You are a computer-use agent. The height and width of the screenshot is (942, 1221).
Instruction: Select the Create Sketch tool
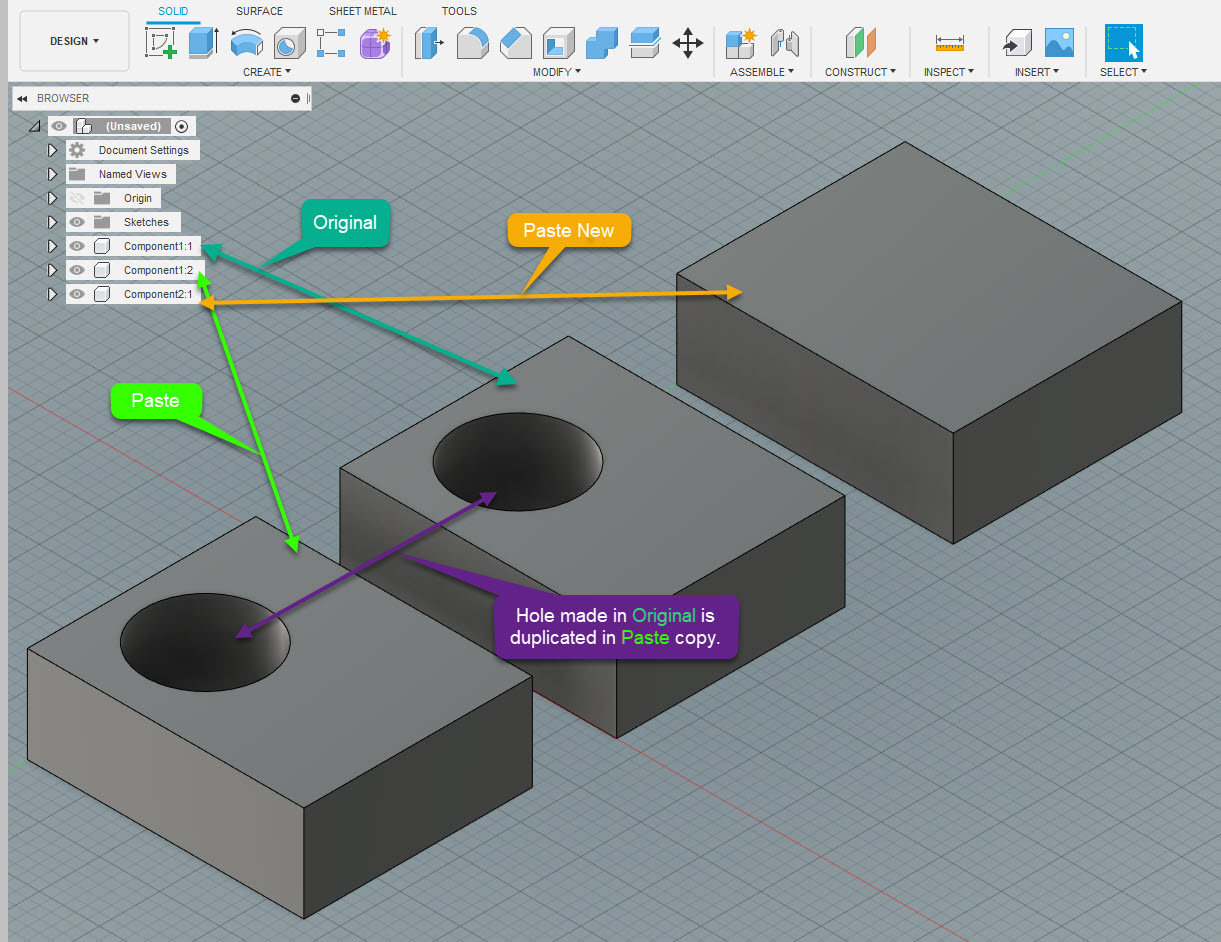(x=161, y=43)
